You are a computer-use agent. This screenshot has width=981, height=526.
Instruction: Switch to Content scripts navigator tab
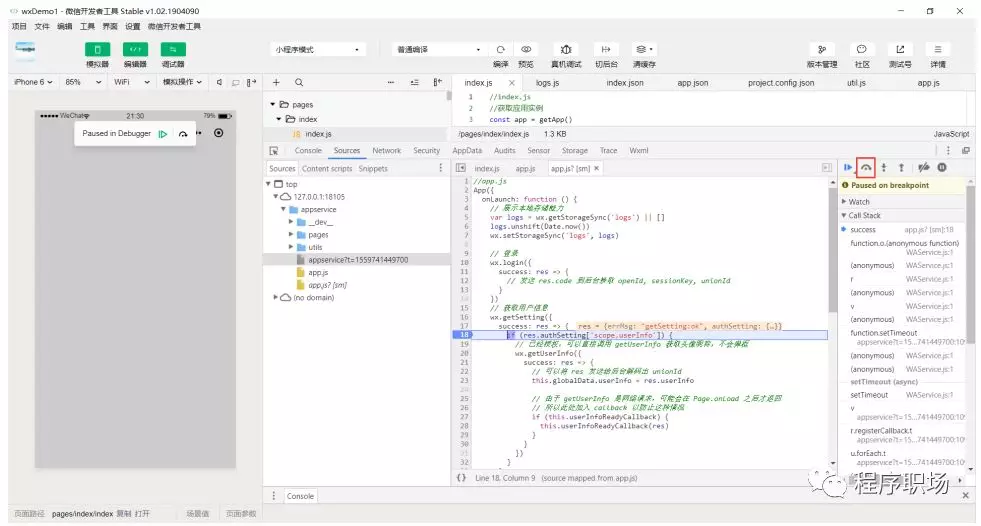[x=327, y=169]
